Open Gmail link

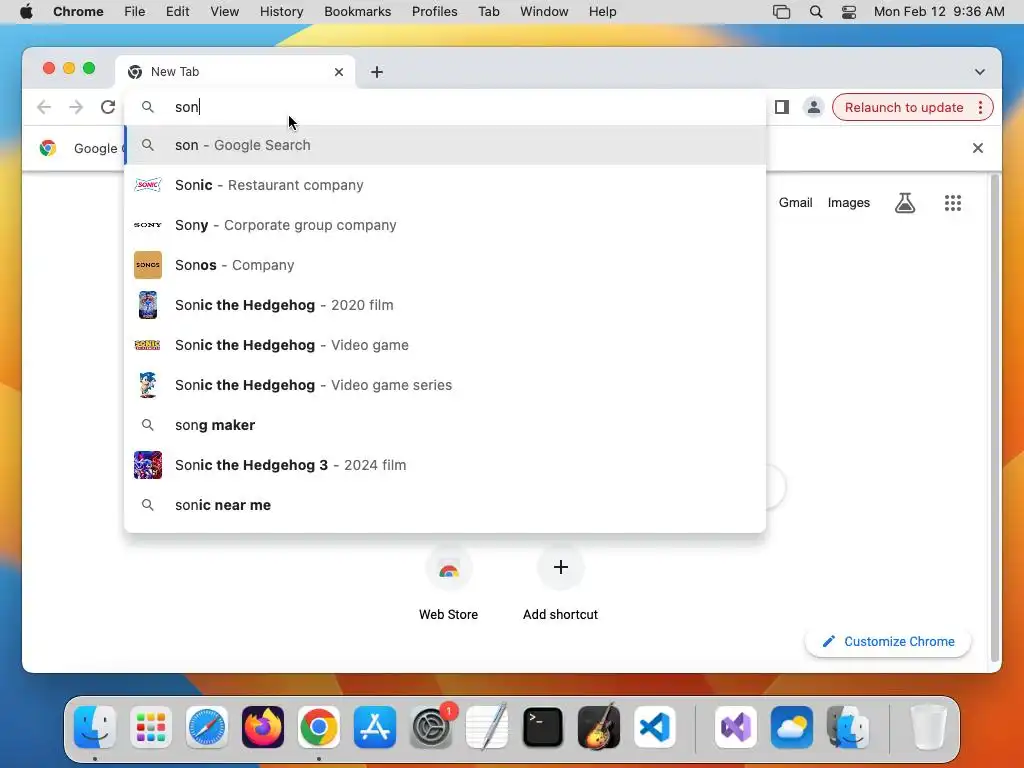coord(795,203)
